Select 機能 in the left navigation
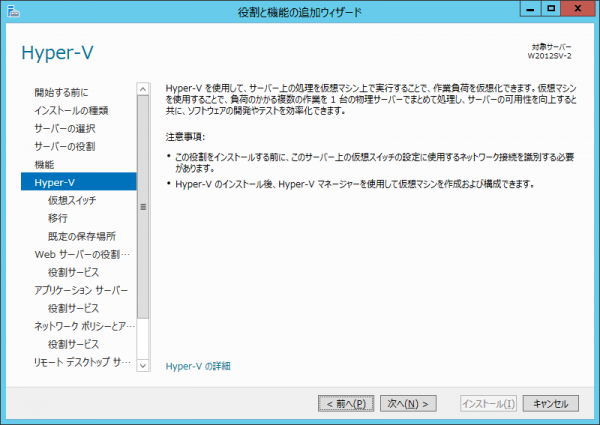 coord(45,164)
